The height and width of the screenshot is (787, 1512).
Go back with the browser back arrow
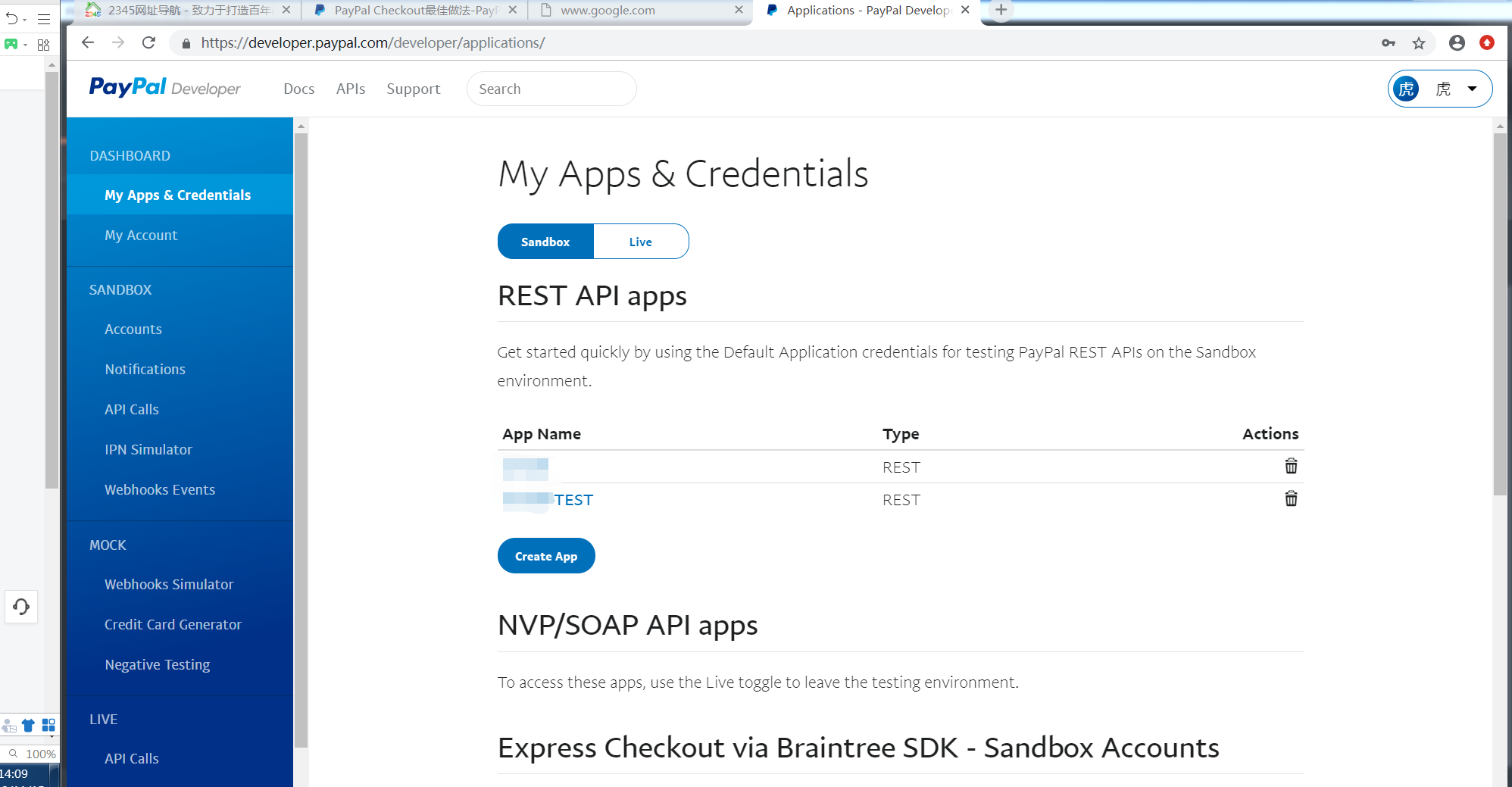pyautogui.click(x=88, y=43)
